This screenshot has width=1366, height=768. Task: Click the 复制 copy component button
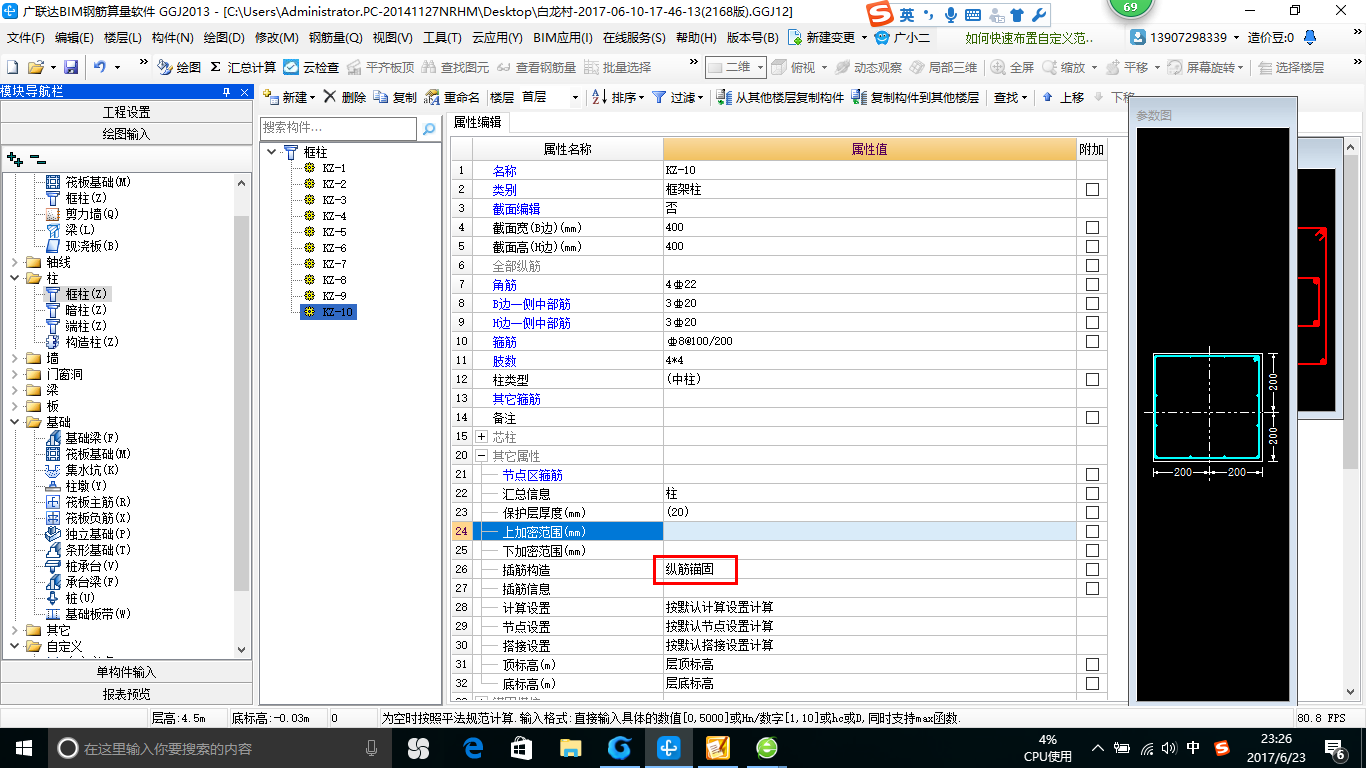pyautogui.click(x=395, y=97)
